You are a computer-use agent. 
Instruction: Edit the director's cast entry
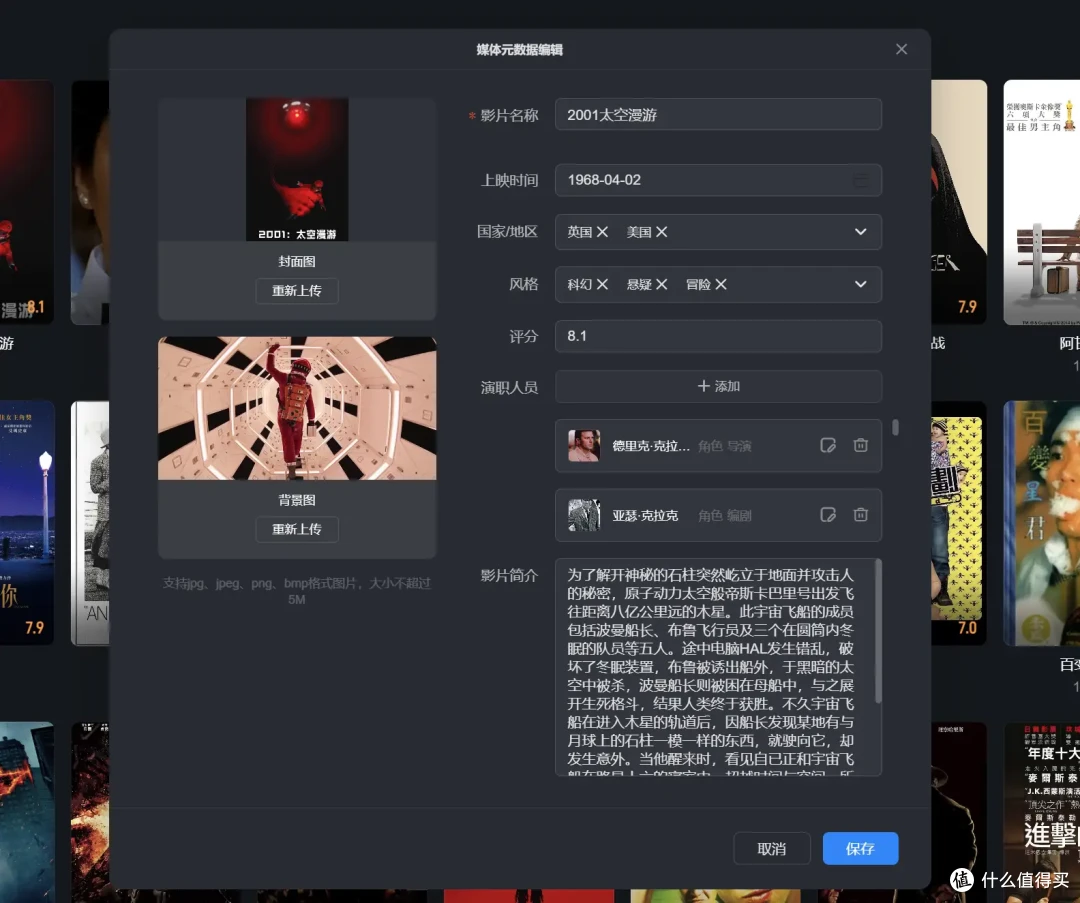pyautogui.click(x=828, y=446)
